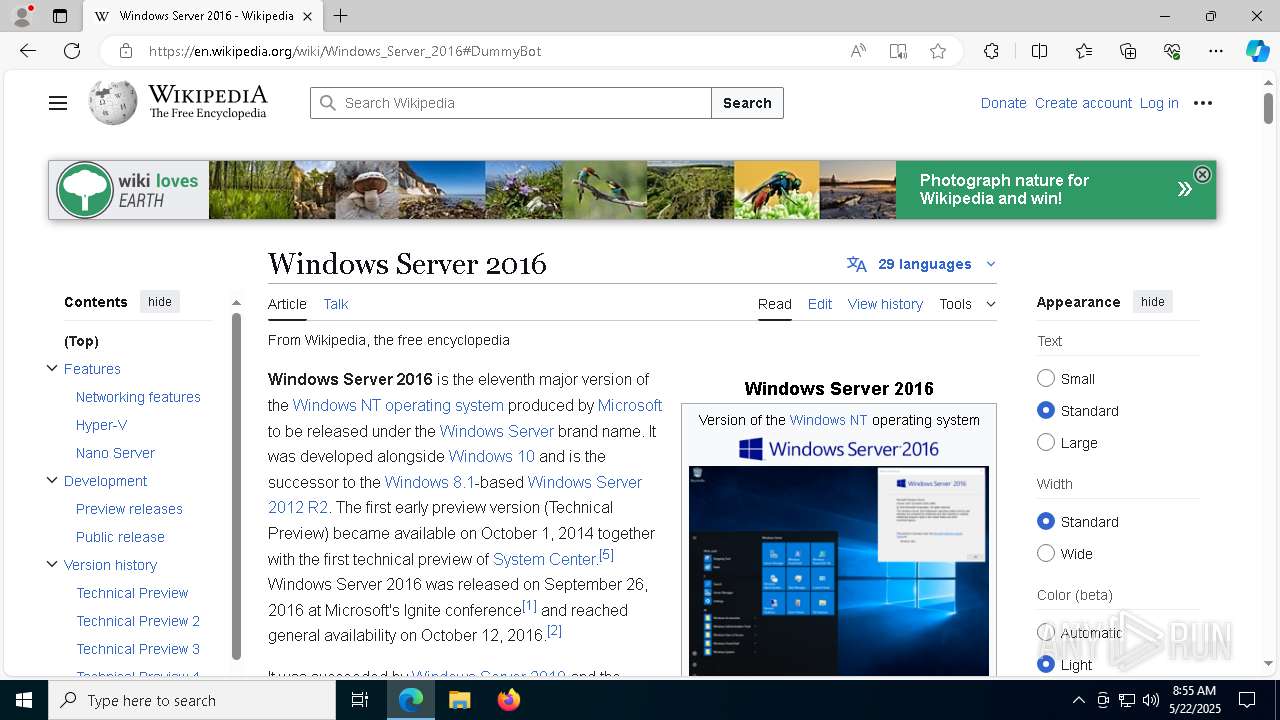This screenshot has height=720, width=1280.
Task: Select Large text size
Action: coord(1046,442)
